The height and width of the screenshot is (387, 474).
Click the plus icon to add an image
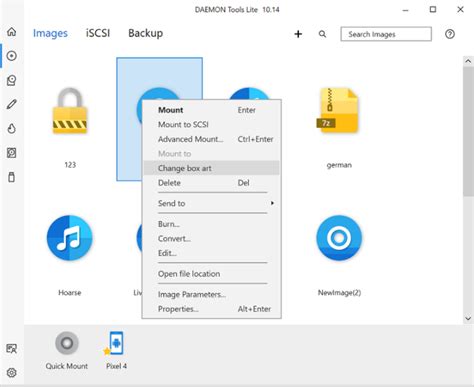pyautogui.click(x=298, y=34)
